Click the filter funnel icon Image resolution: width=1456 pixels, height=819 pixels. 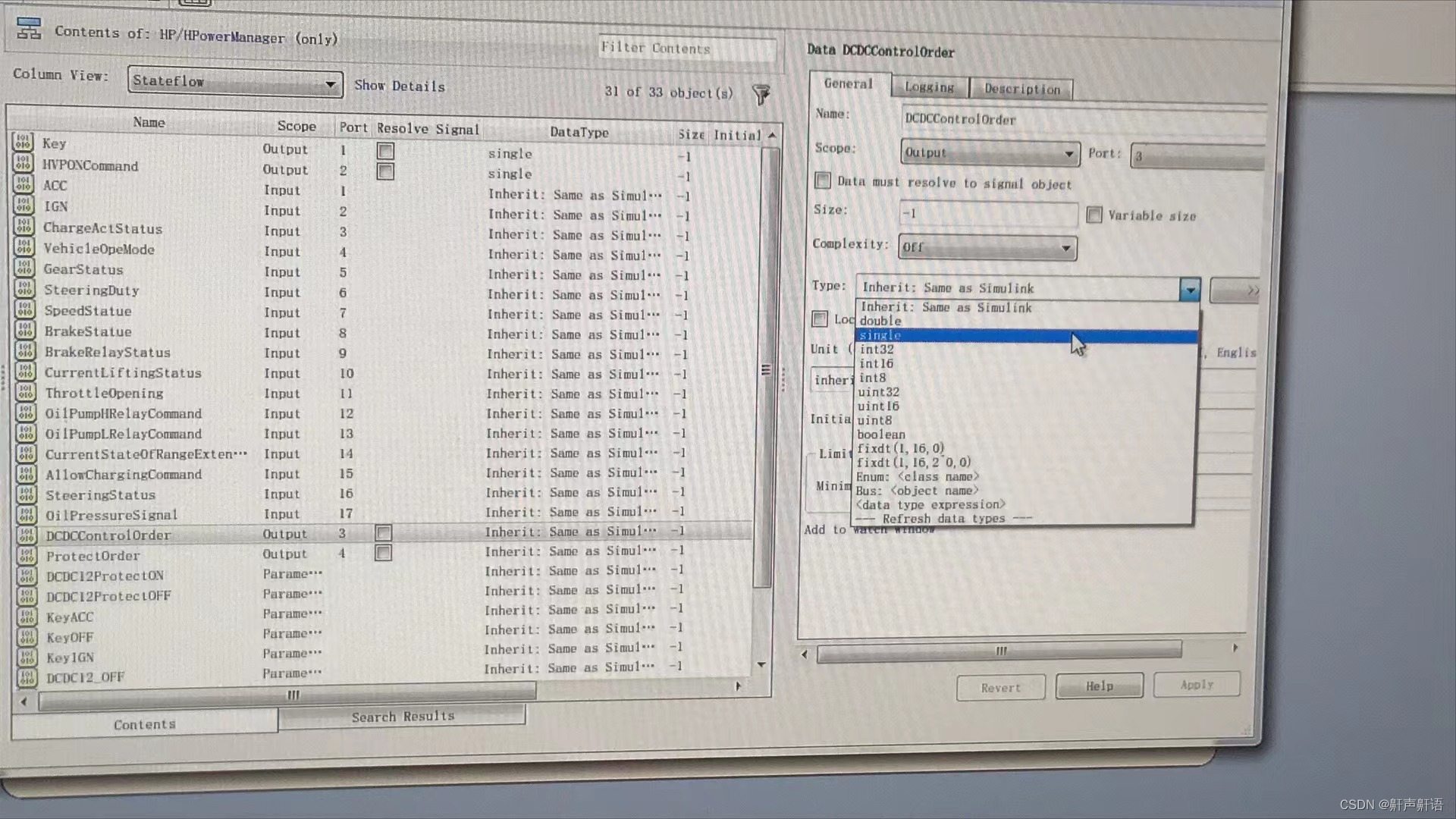[761, 94]
